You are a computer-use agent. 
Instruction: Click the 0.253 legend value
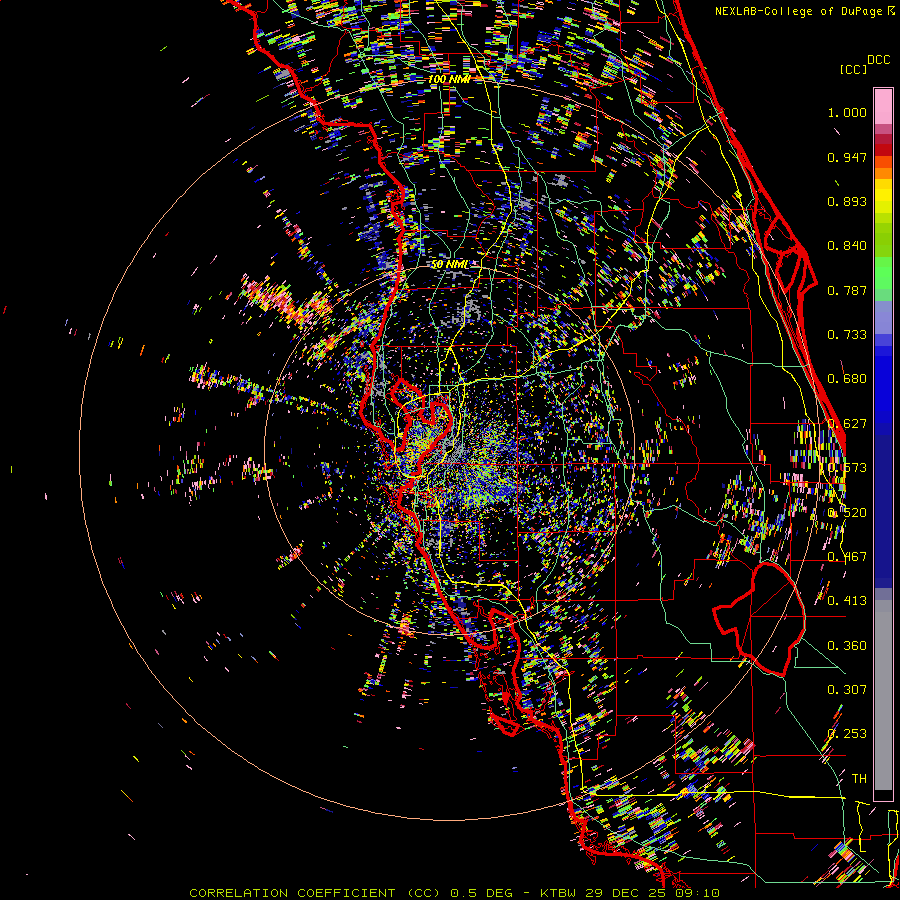(x=847, y=734)
